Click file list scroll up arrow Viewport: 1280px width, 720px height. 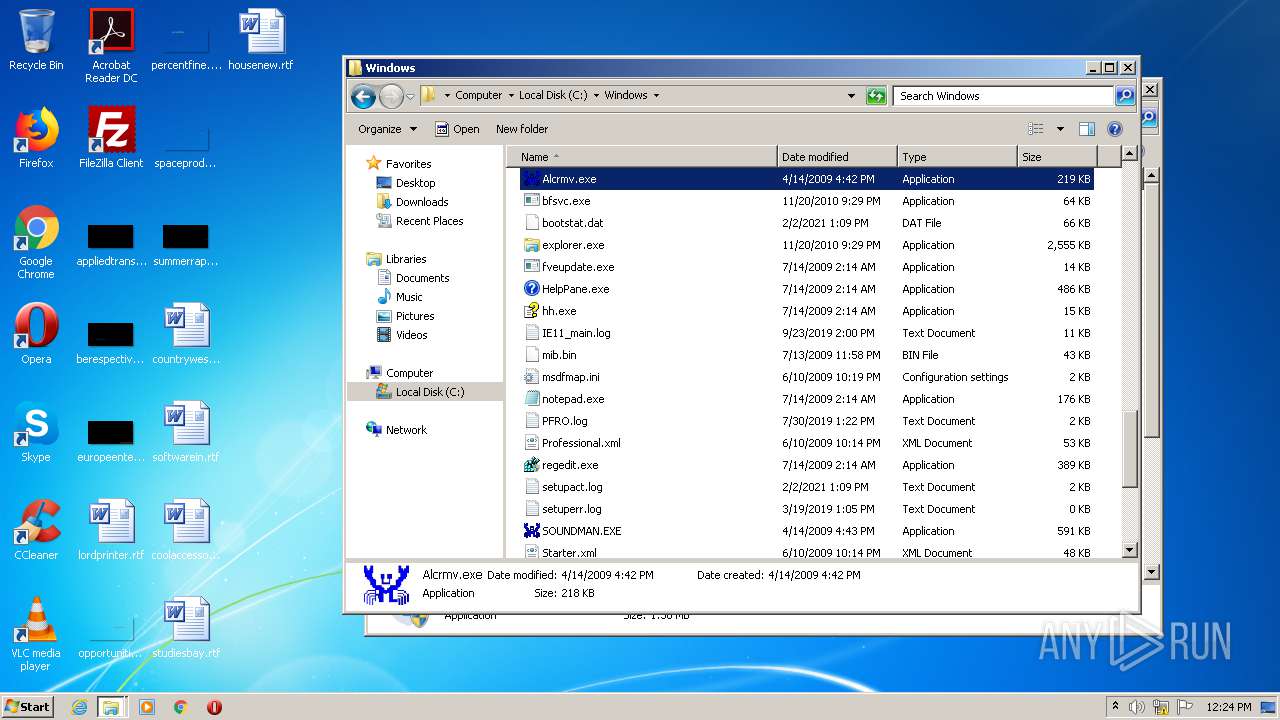(1129, 154)
